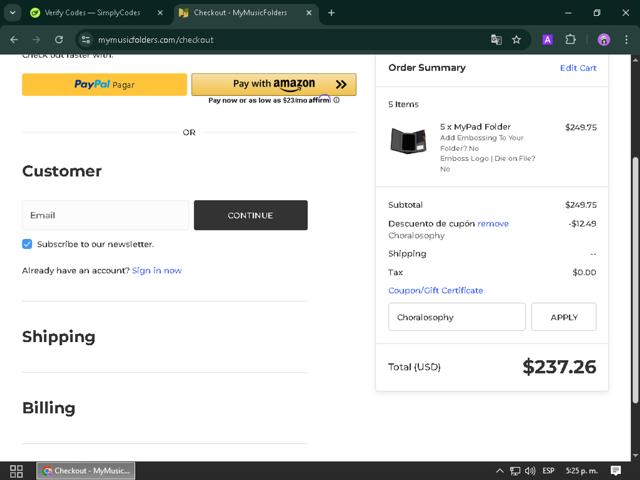Switch to Verify Codes SimplyCodes tab

point(97,13)
